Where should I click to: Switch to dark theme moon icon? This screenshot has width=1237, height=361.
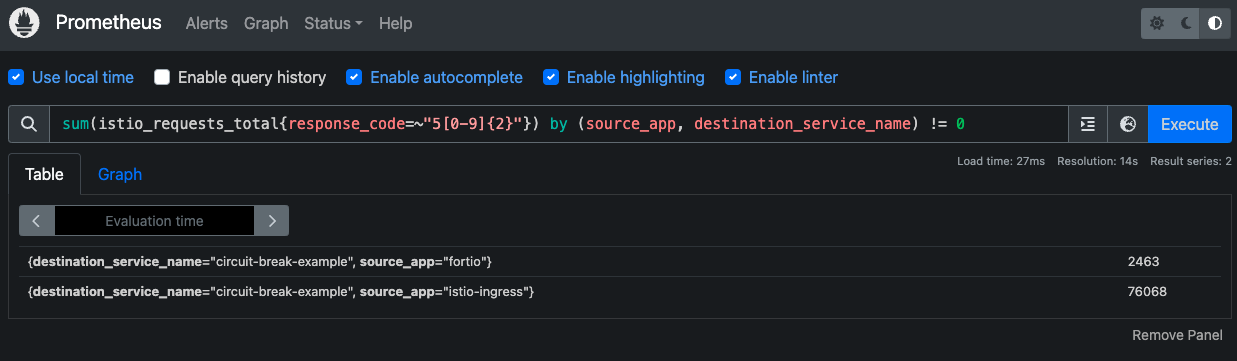[1186, 23]
